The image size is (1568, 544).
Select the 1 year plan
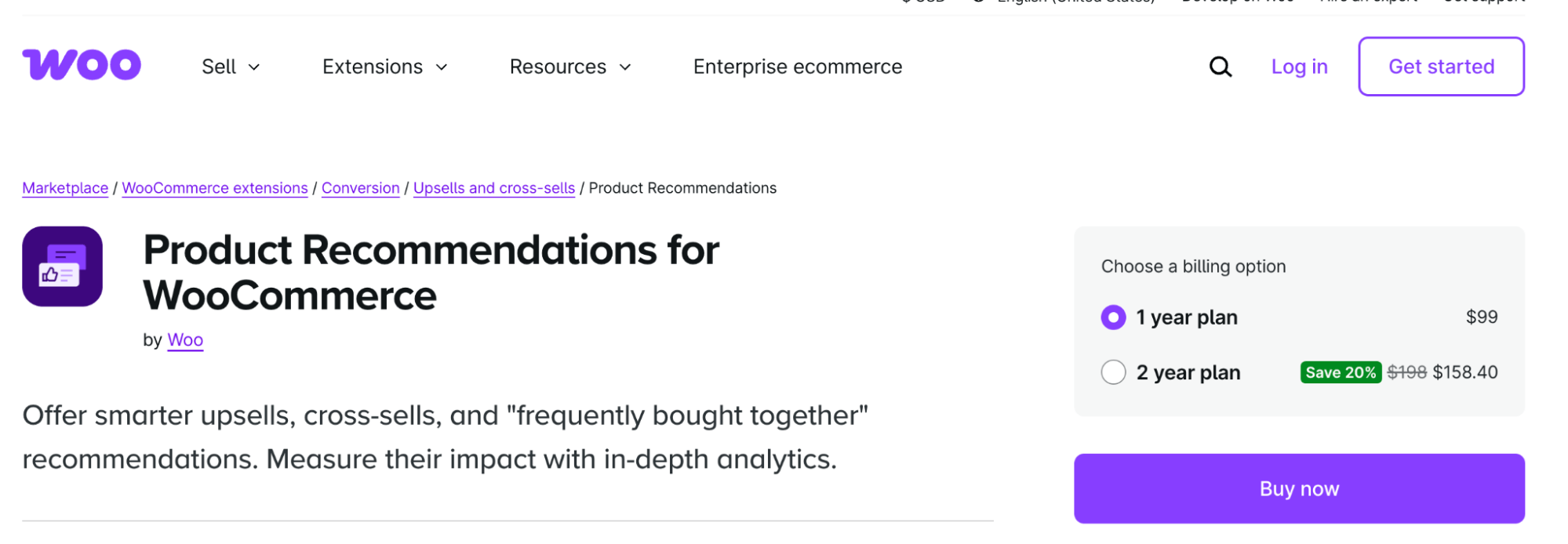[1113, 317]
